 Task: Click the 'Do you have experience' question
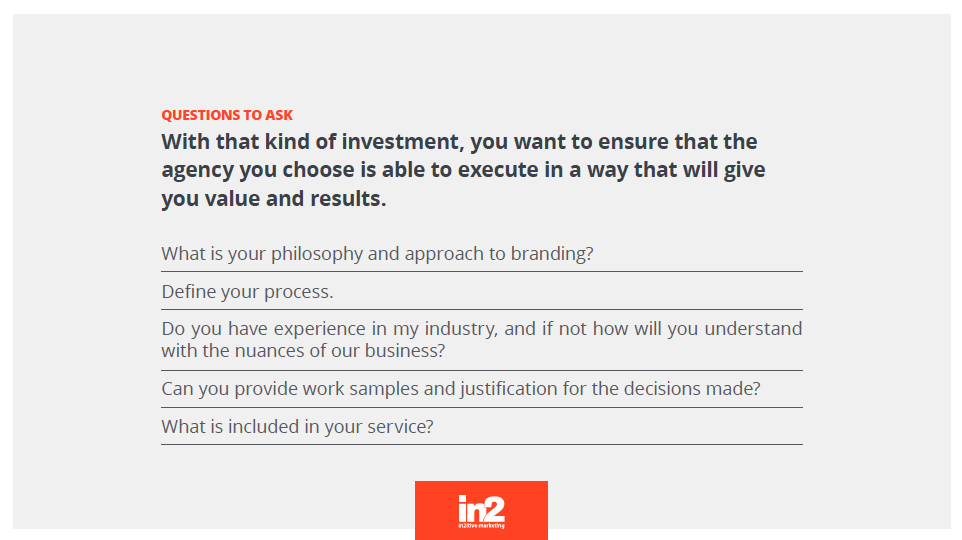pyautogui.click(x=482, y=339)
